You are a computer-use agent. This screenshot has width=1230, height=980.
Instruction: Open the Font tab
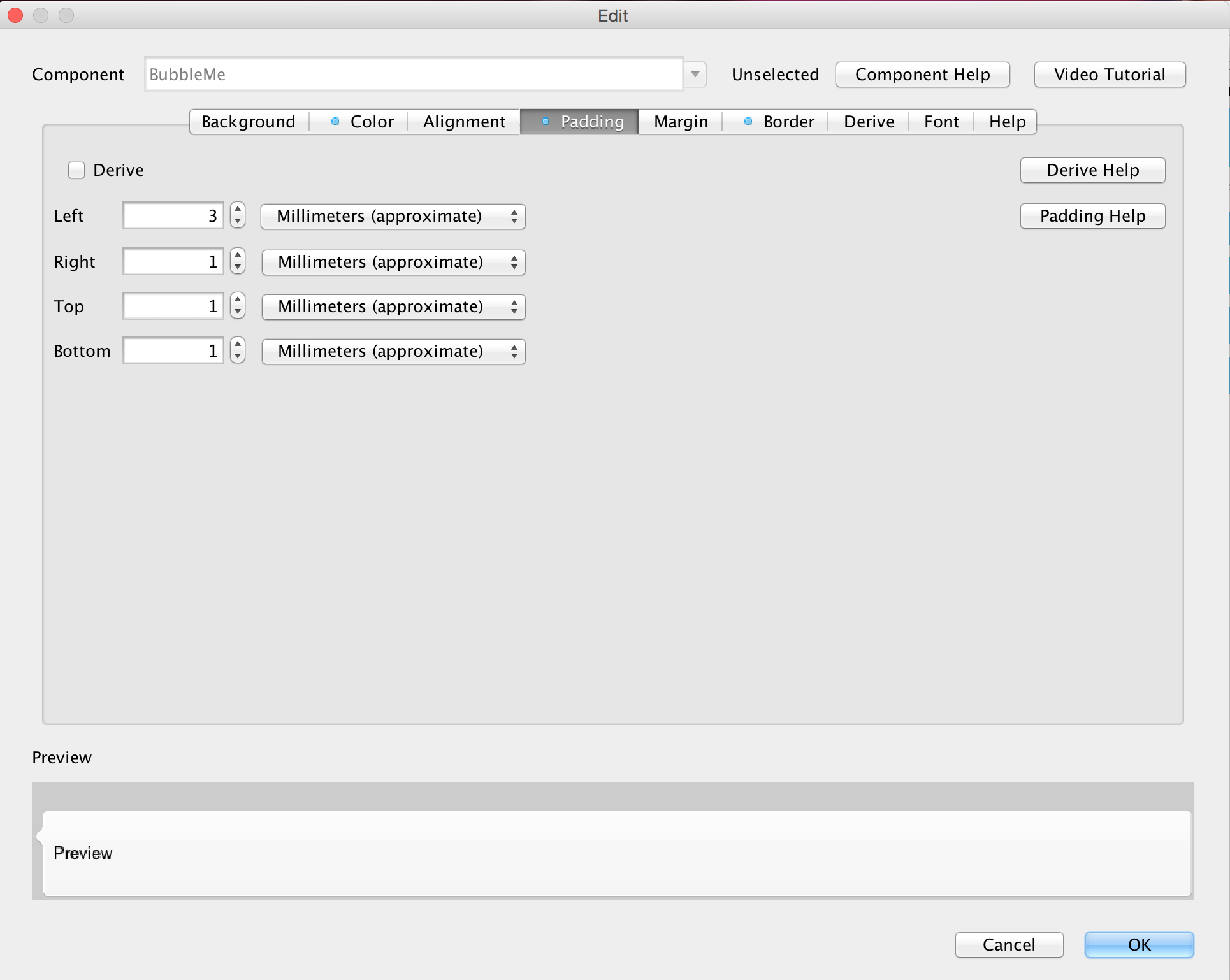pyautogui.click(x=941, y=121)
